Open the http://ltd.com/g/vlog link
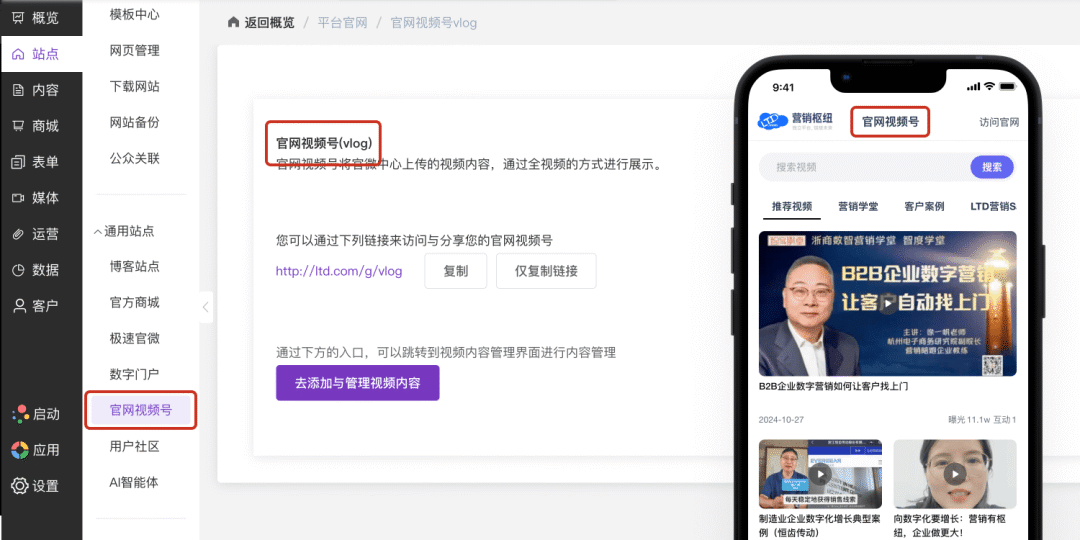1080x540 pixels. pos(339,271)
